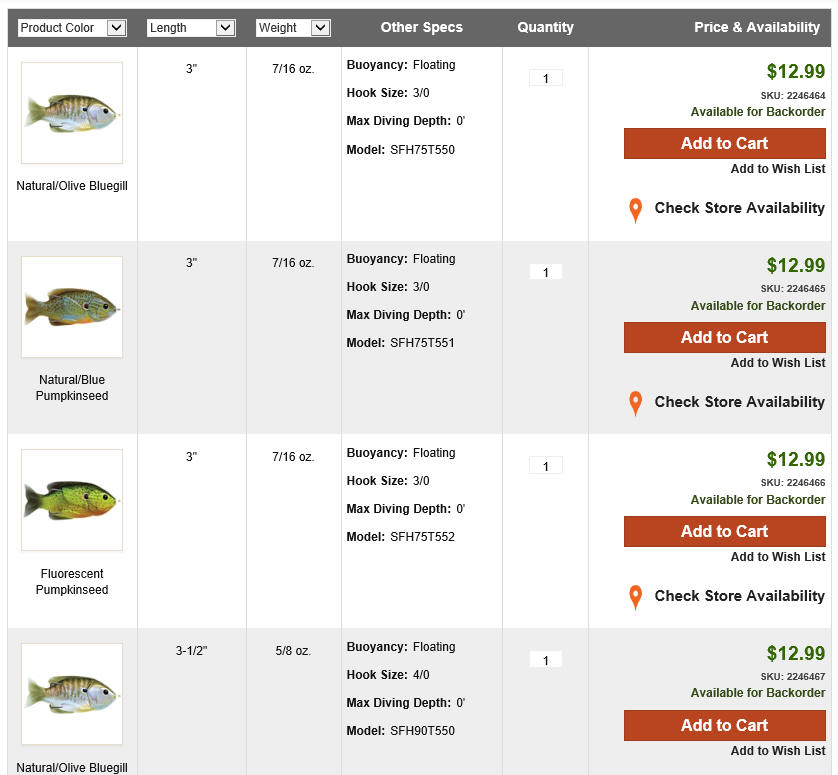
Task: Expand the Length filter dropdown
Action: pos(191,28)
